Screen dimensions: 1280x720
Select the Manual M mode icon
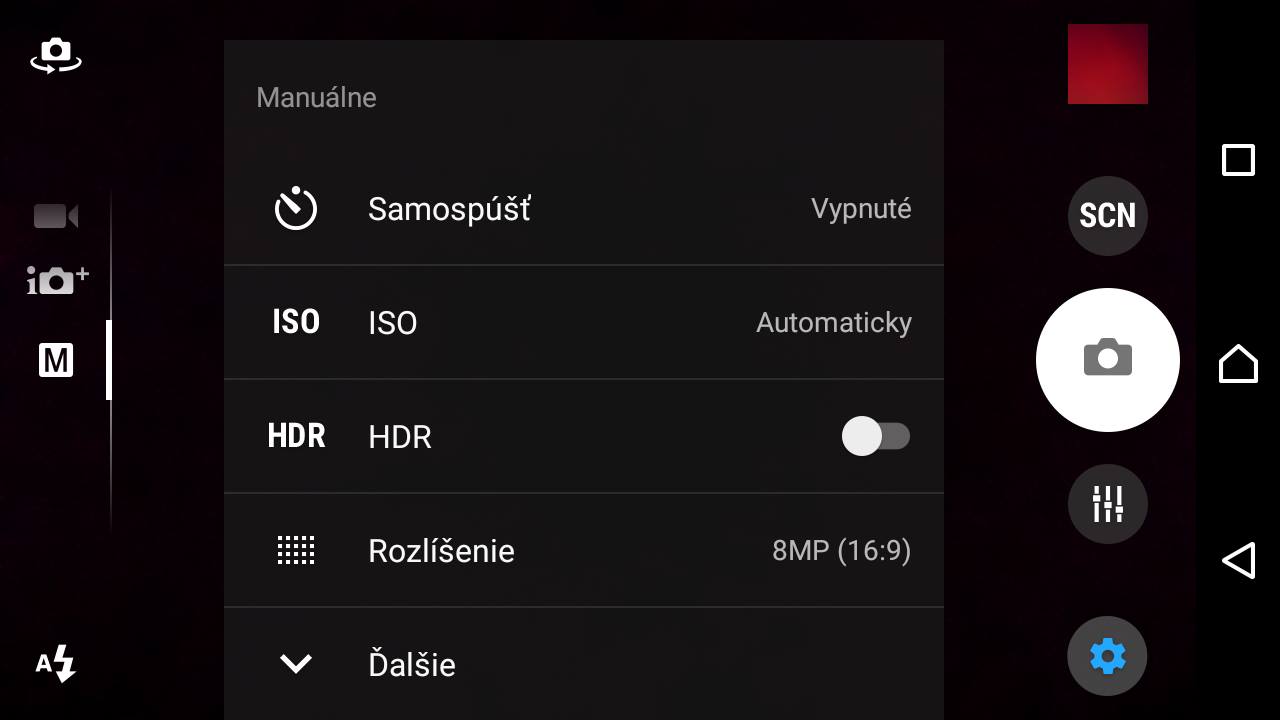pos(56,360)
